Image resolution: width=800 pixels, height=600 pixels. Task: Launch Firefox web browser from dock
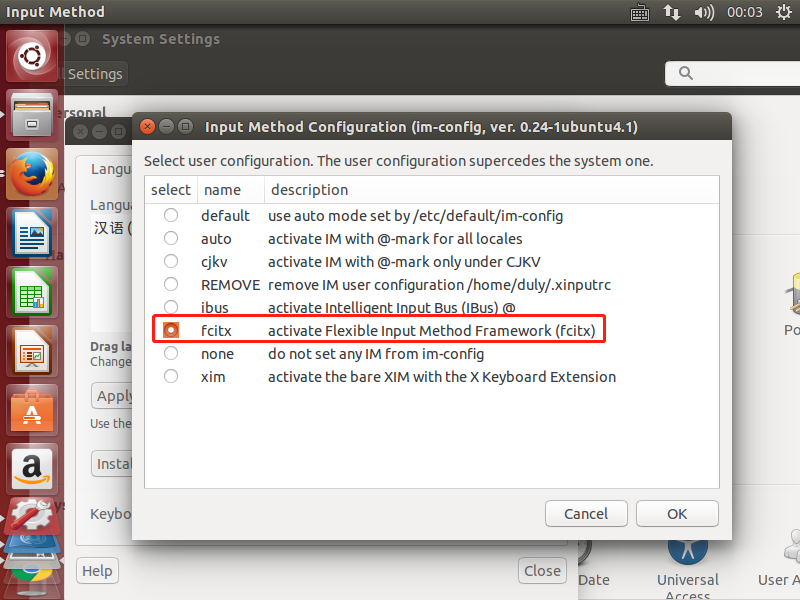(32, 174)
